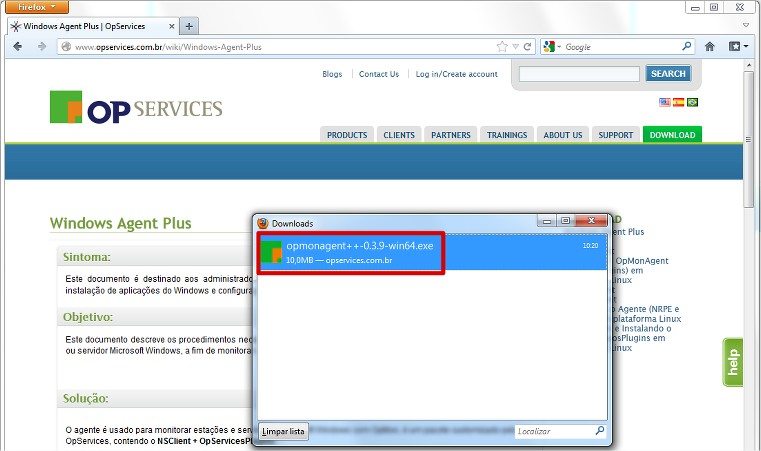This screenshot has height=451, width=761.
Task: Click the Brazilian flag language icon
Action: tap(693, 102)
